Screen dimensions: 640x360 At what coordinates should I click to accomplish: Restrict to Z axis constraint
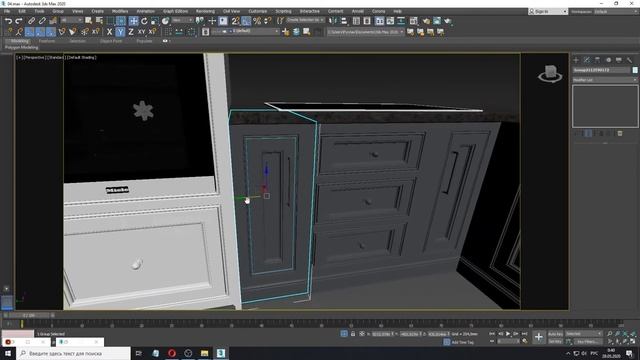point(131,31)
